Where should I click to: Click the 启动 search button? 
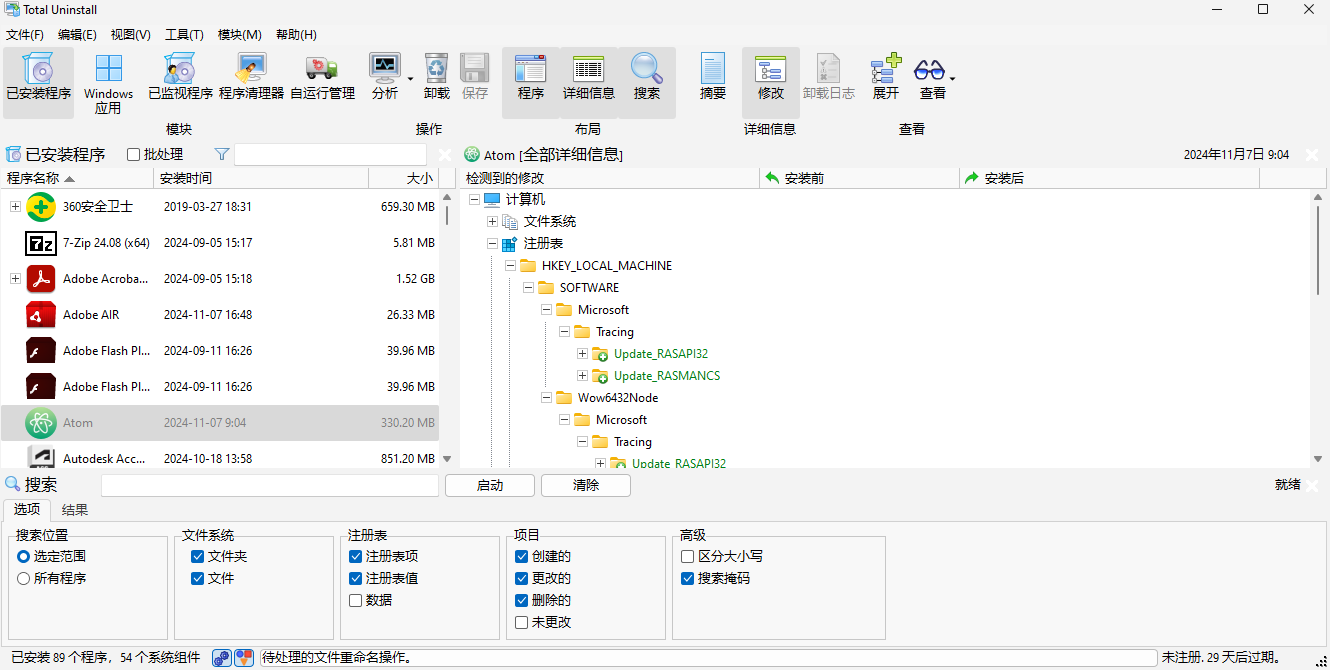pyautogui.click(x=490, y=485)
